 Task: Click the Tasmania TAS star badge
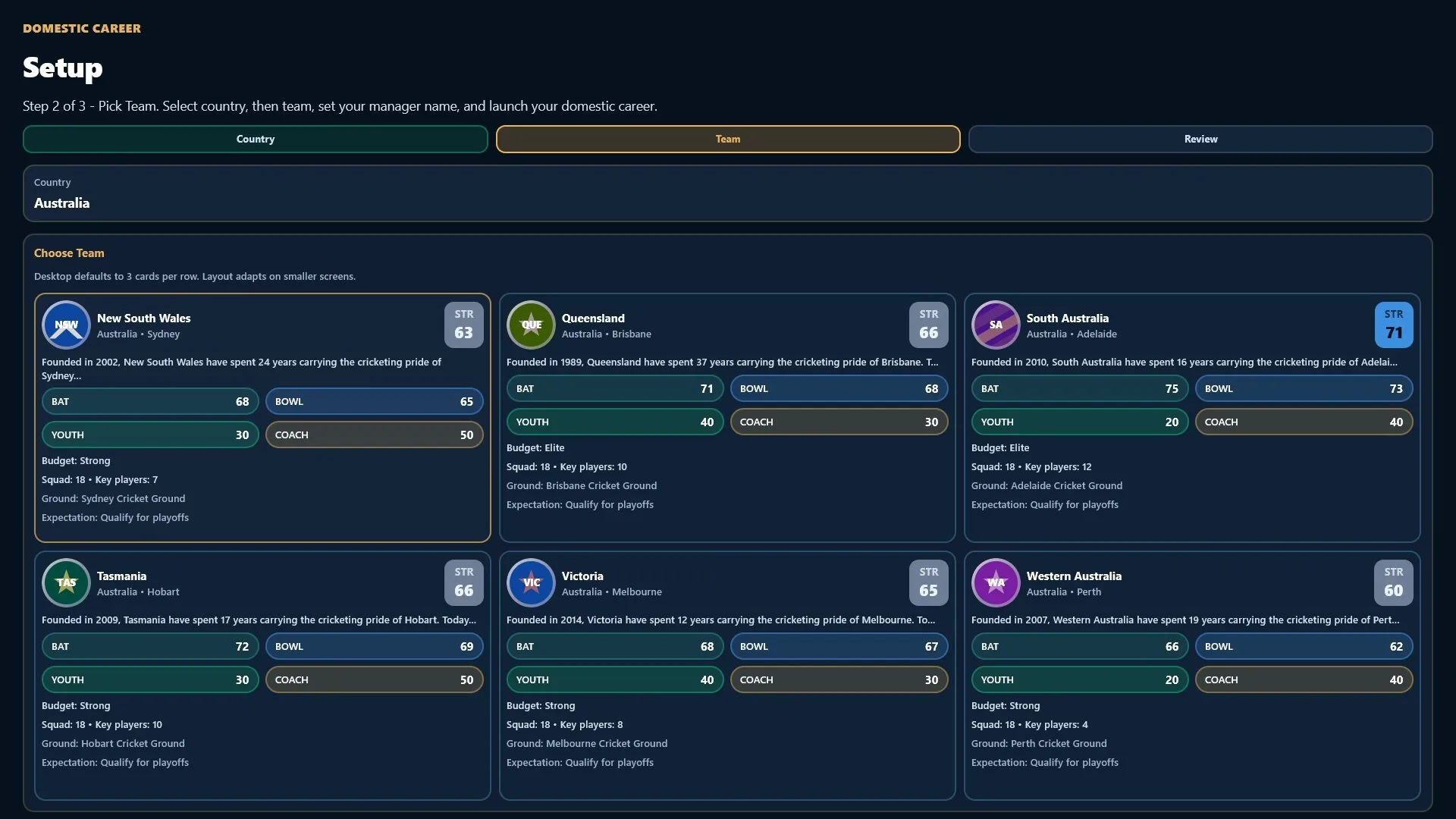(x=66, y=583)
